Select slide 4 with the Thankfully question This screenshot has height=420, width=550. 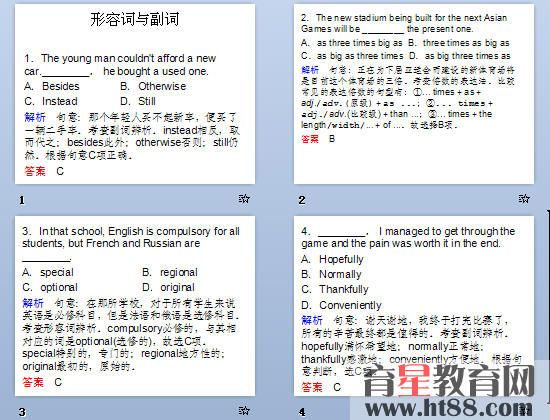[x=414, y=306]
